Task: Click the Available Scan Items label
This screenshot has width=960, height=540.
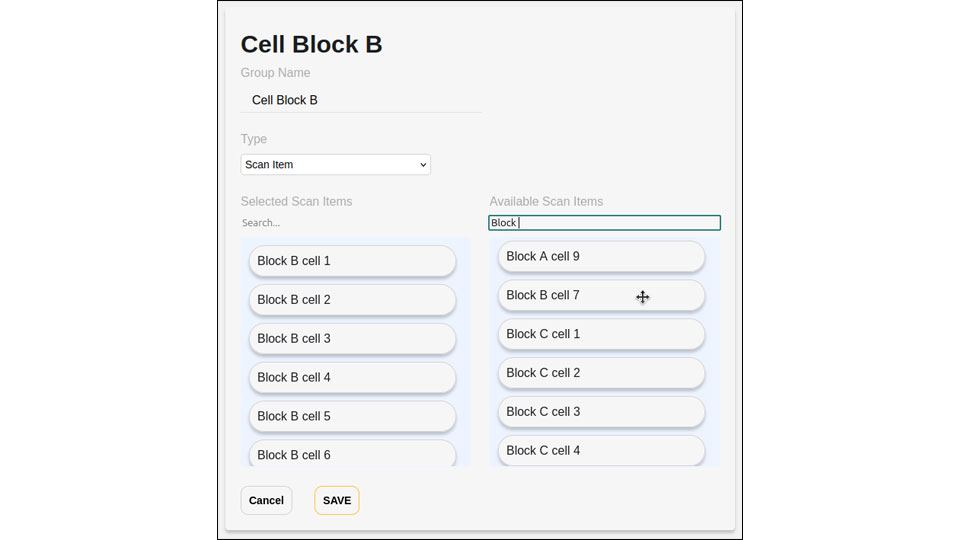Action: tap(546, 202)
